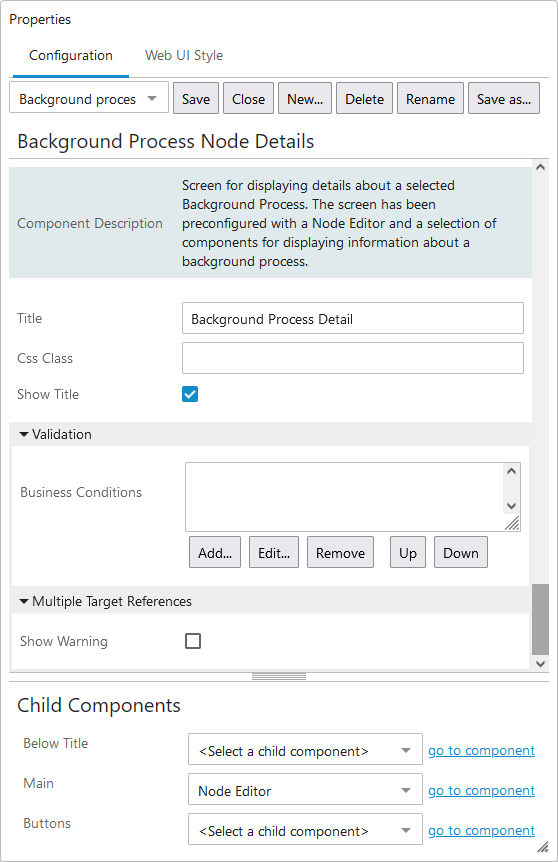Click the horizontal splitter grip handle
Image resolution: width=558 pixels, height=862 pixels.
(x=279, y=677)
